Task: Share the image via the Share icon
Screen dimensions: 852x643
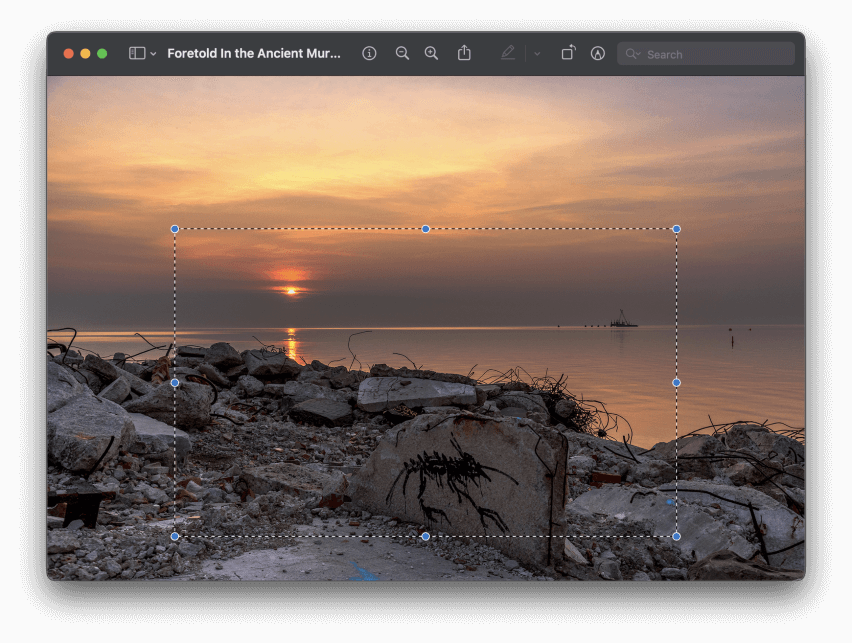Action: coord(464,53)
